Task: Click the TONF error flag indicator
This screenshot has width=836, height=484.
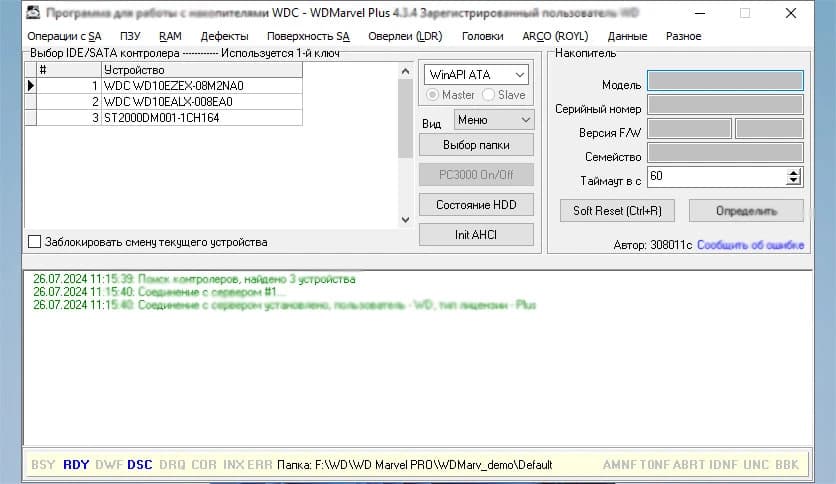Action: 655,465
